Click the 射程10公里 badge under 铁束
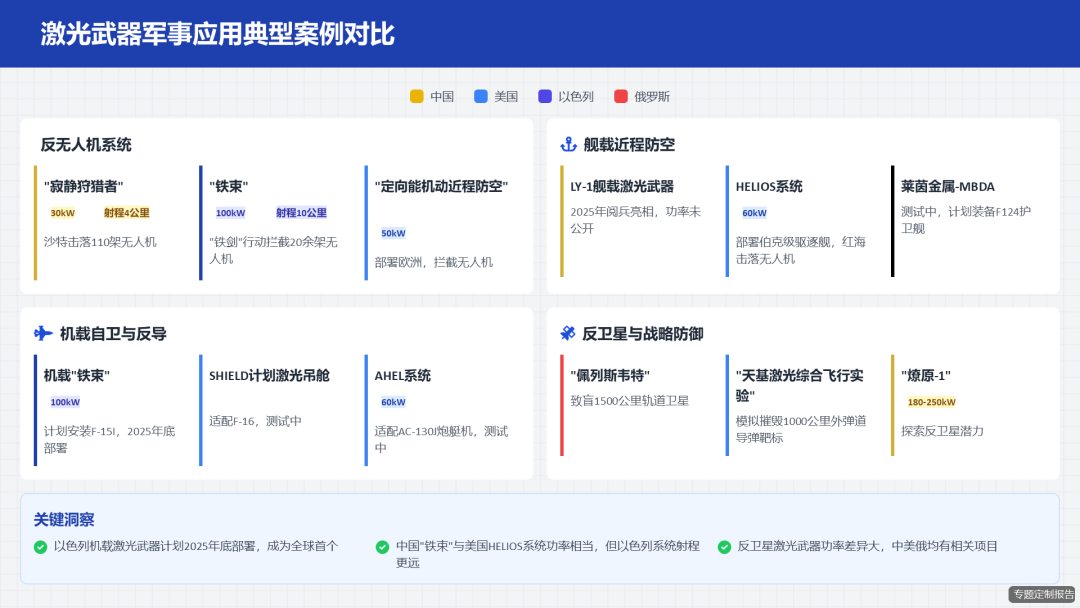The width and height of the screenshot is (1080, 608). [301, 212]
